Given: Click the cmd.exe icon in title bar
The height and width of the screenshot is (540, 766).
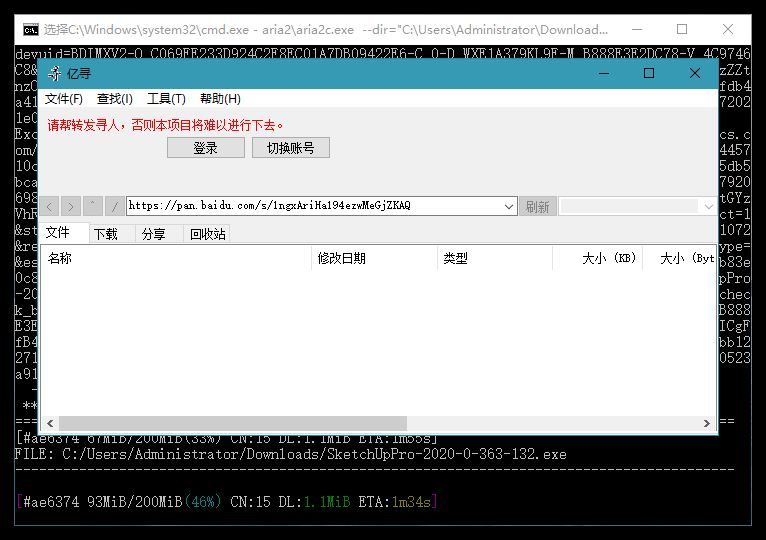Looking at the screenshot, I should [32, 30].
